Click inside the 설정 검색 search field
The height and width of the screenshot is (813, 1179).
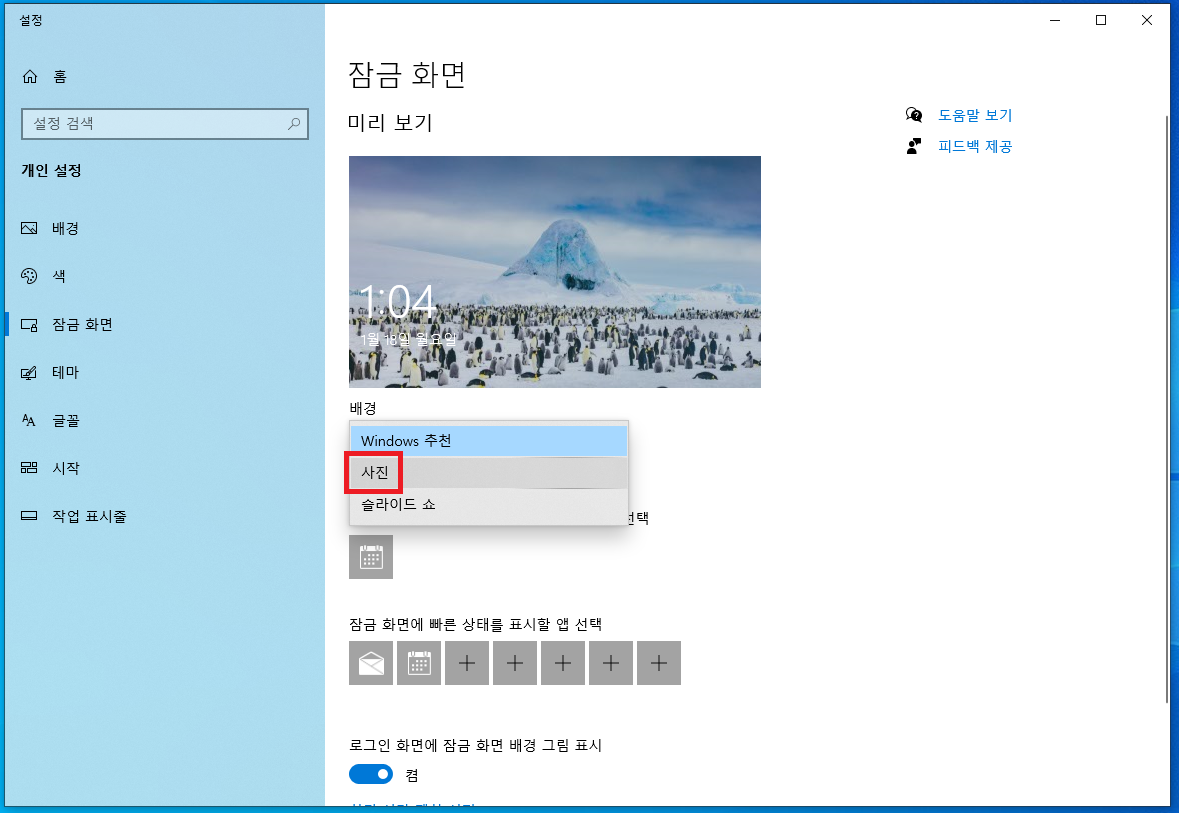coord(165,123)
